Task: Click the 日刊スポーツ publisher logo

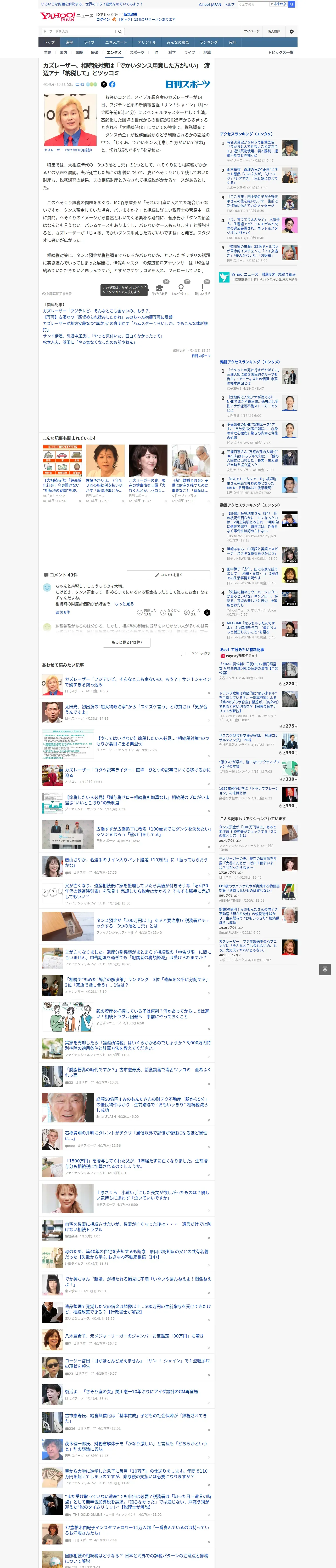Action: click(188, 85)
